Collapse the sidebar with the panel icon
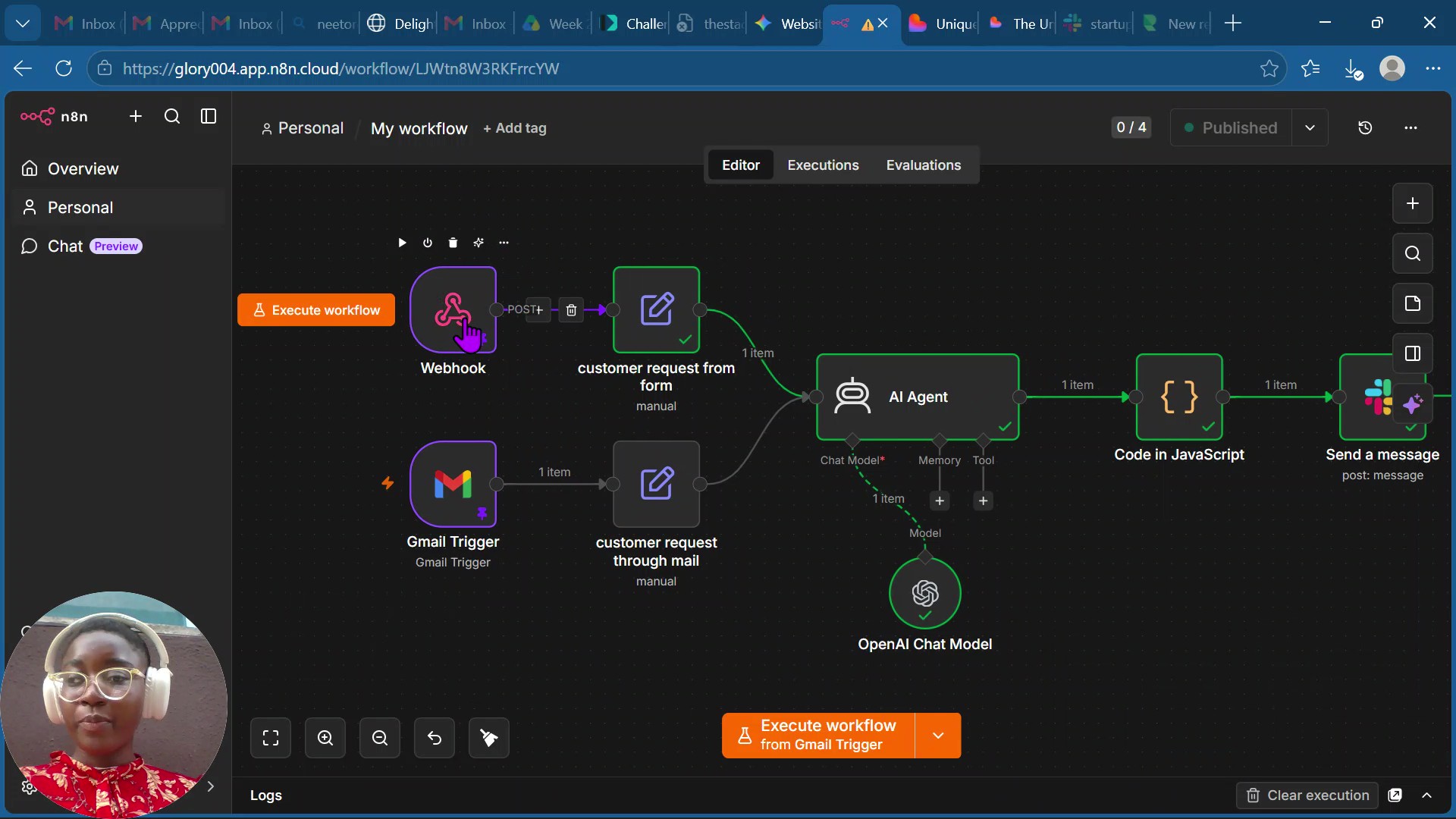Screen dimensions: 1456x819 pos(209,116)
